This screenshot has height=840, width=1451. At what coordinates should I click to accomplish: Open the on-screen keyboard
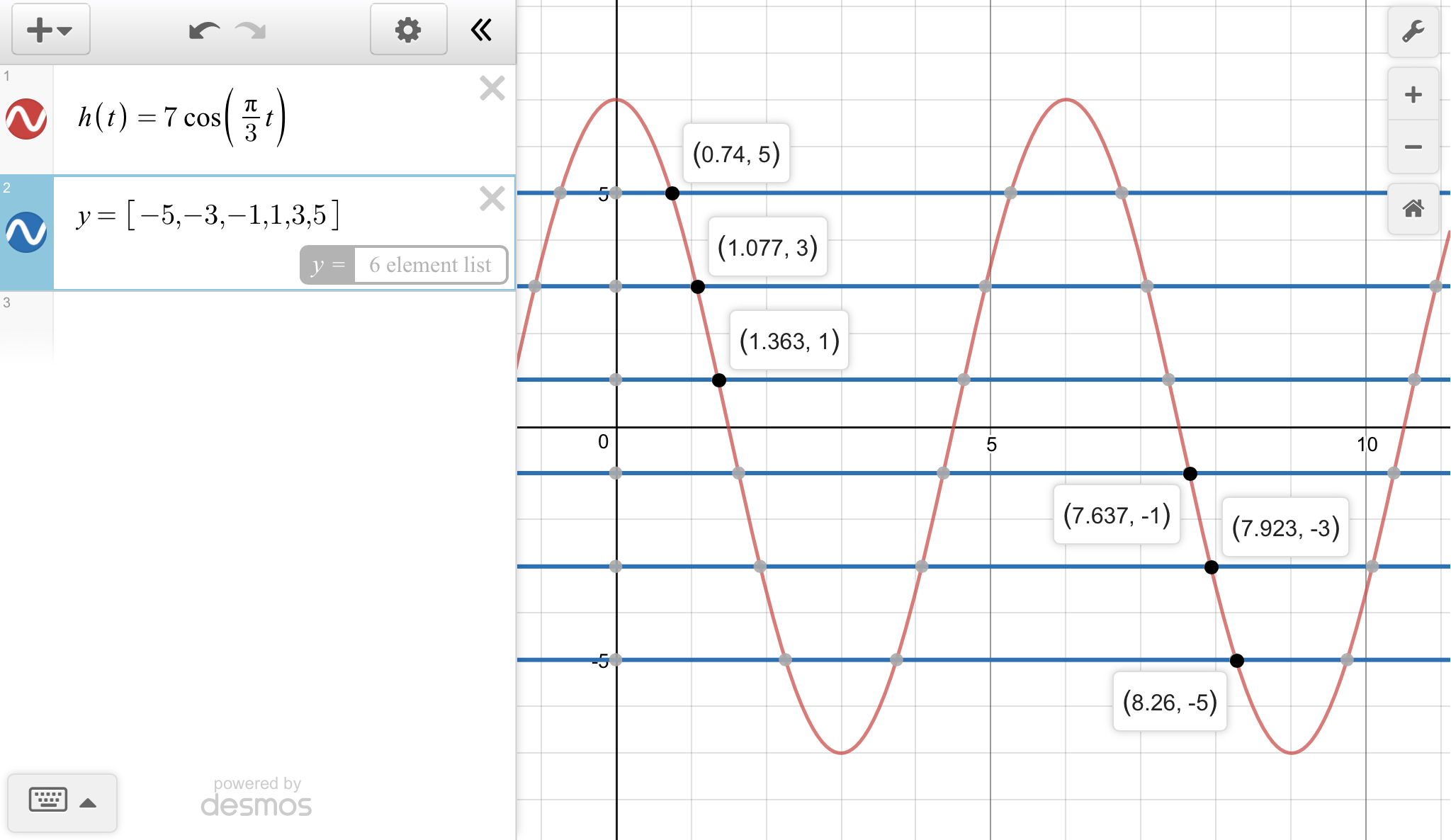tap(48, 800)
